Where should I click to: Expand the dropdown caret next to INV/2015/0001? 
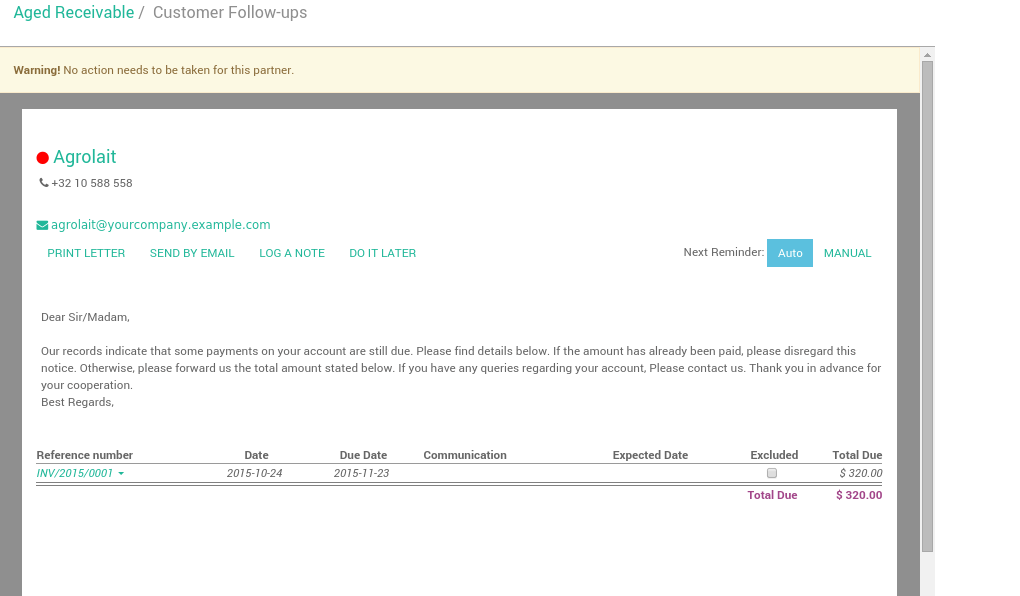(121, 473)
